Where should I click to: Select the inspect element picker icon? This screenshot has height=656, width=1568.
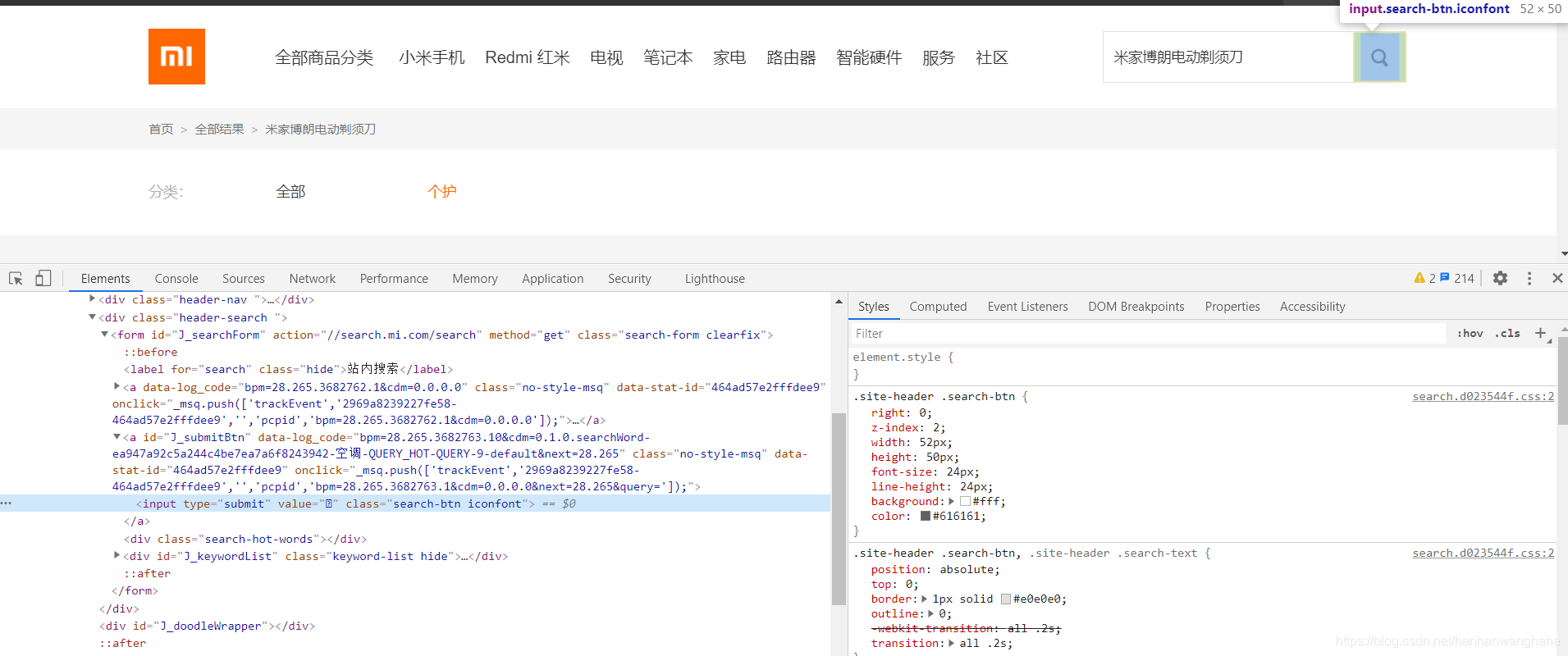coord(16,279)
